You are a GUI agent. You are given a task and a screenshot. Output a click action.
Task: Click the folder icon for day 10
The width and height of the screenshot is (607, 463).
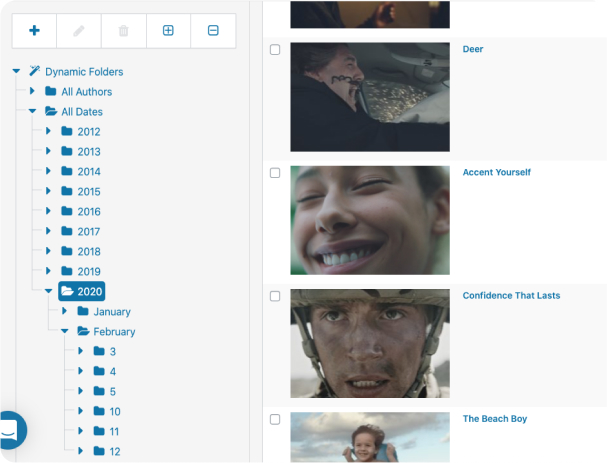99,411
